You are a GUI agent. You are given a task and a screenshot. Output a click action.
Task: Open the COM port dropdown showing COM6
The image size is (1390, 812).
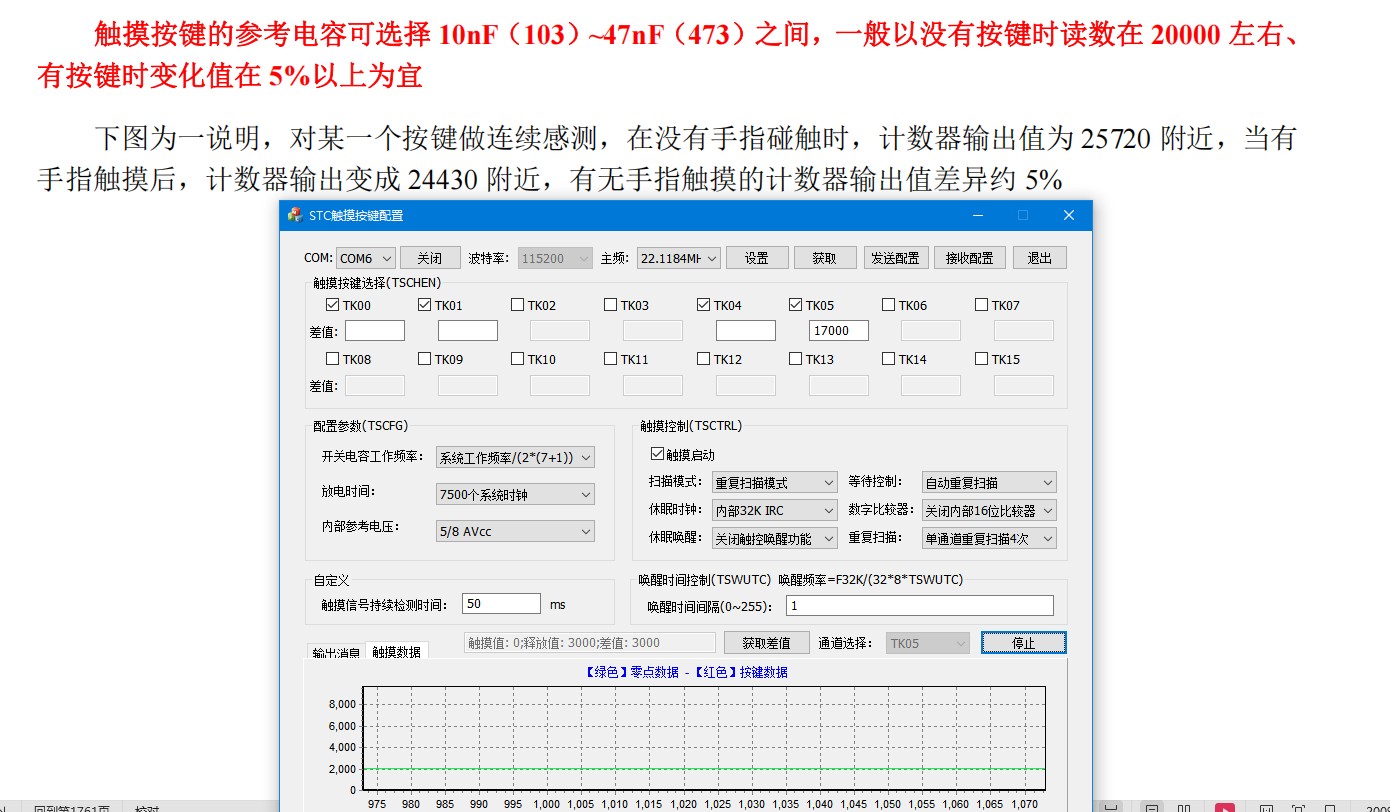(x=366, y=258)
